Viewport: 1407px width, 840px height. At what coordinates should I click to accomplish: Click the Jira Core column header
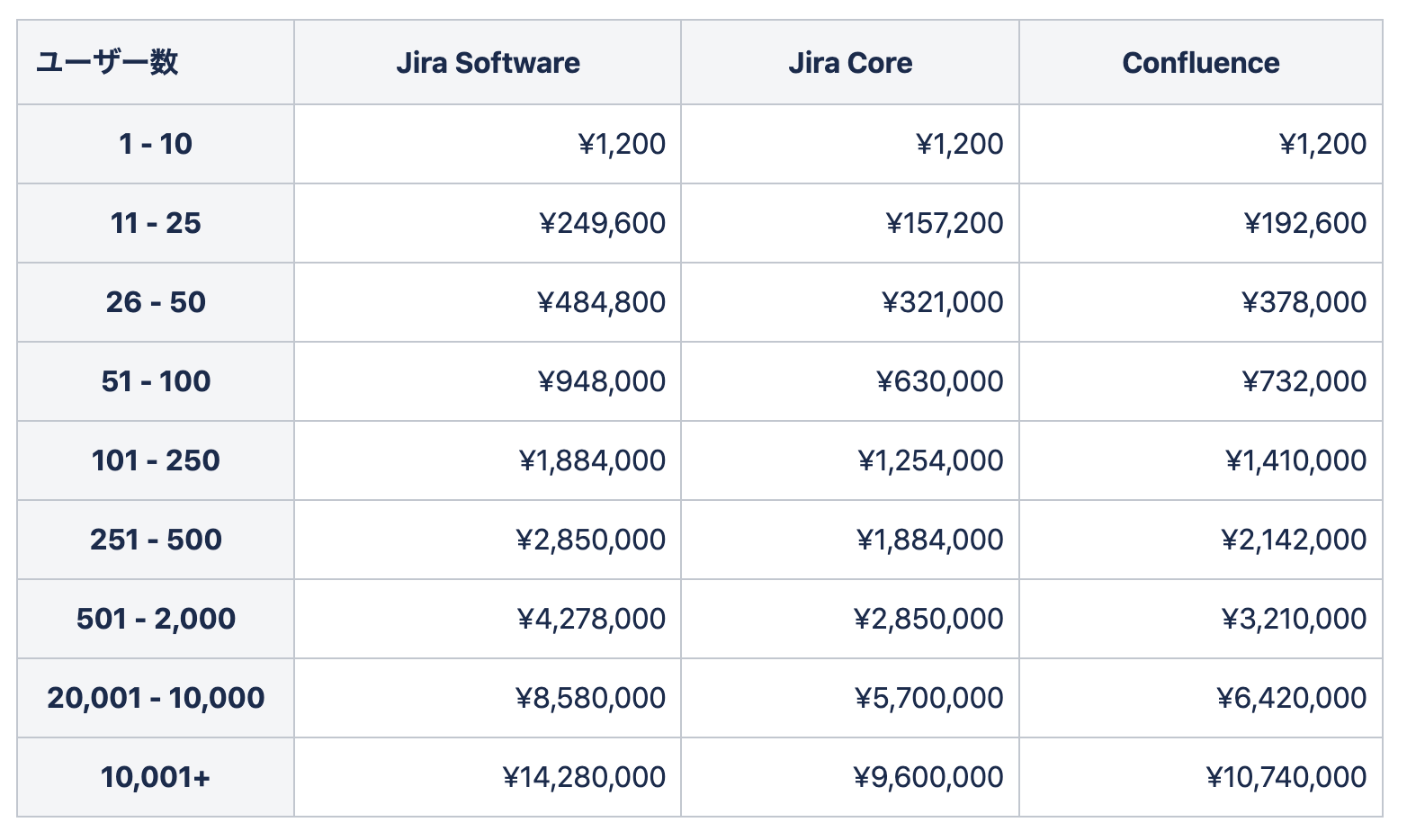tap(850, 63)
